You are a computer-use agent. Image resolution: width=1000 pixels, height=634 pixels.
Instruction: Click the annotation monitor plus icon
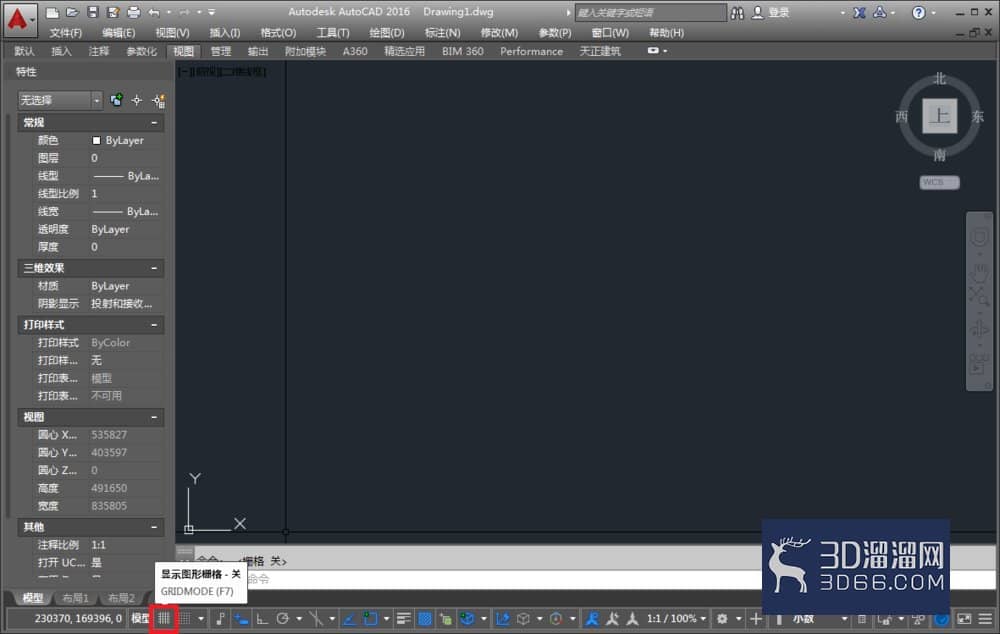pos(756,619)
